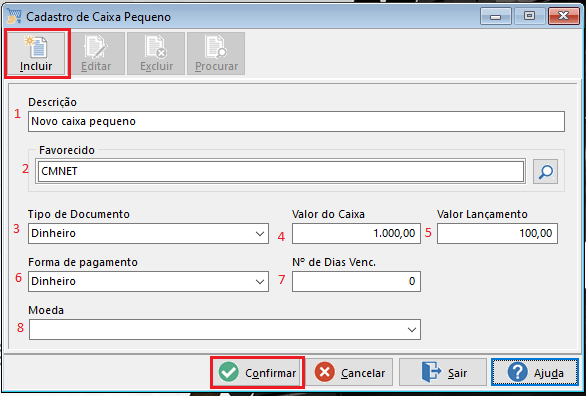Click the disabled Procurar toolbar button
Image resolution: width=586 pixels, height=396 pixels.
tap(216, 54)
